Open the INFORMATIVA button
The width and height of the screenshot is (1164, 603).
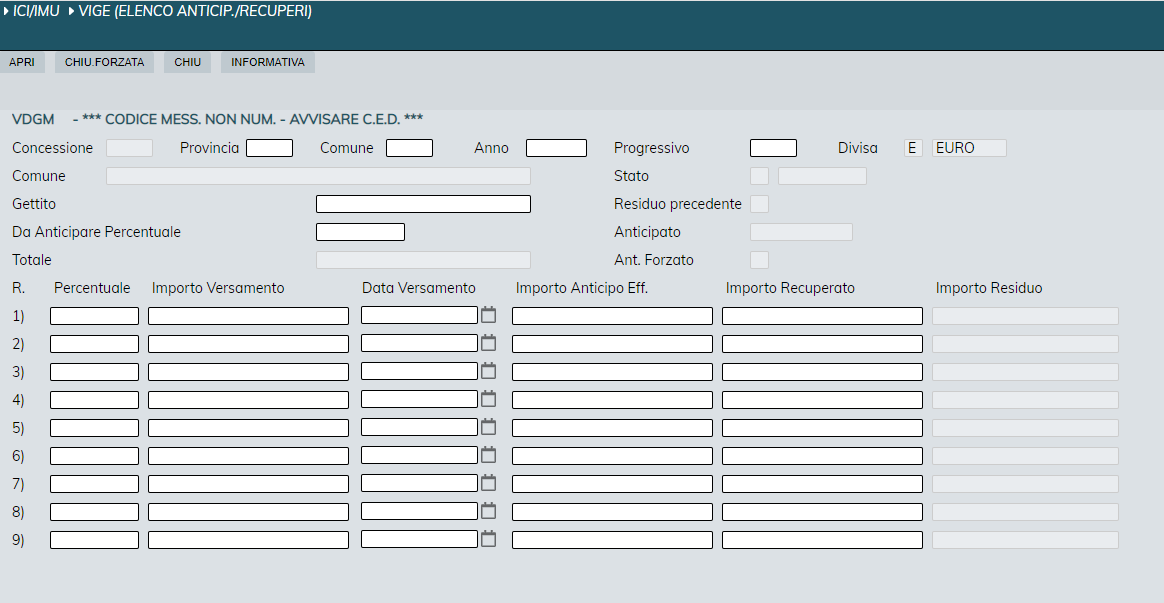tap(267, 62)
